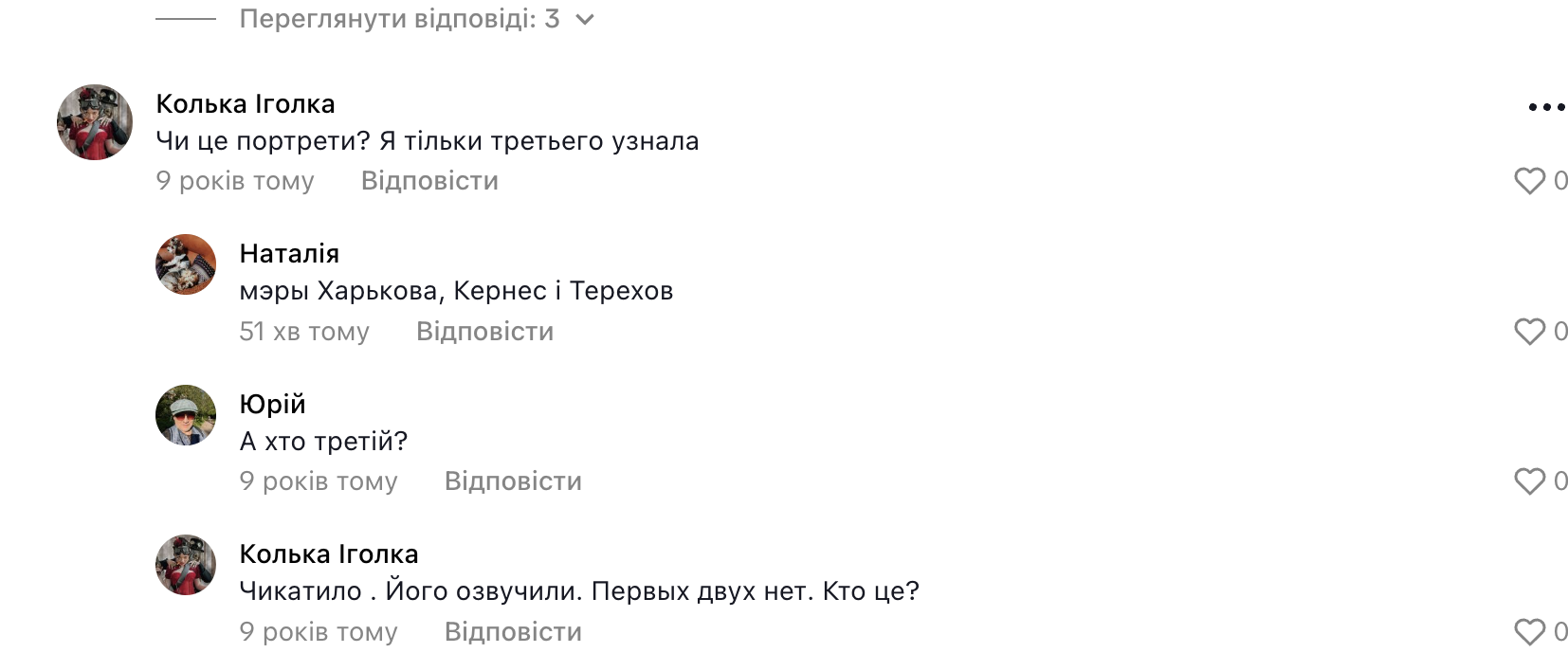Image resolution: width=1568 pixels, height=671 pixels.
Task: Like Юрій's 'А хто третій?' reply
Action: (x=1529, y=481)
